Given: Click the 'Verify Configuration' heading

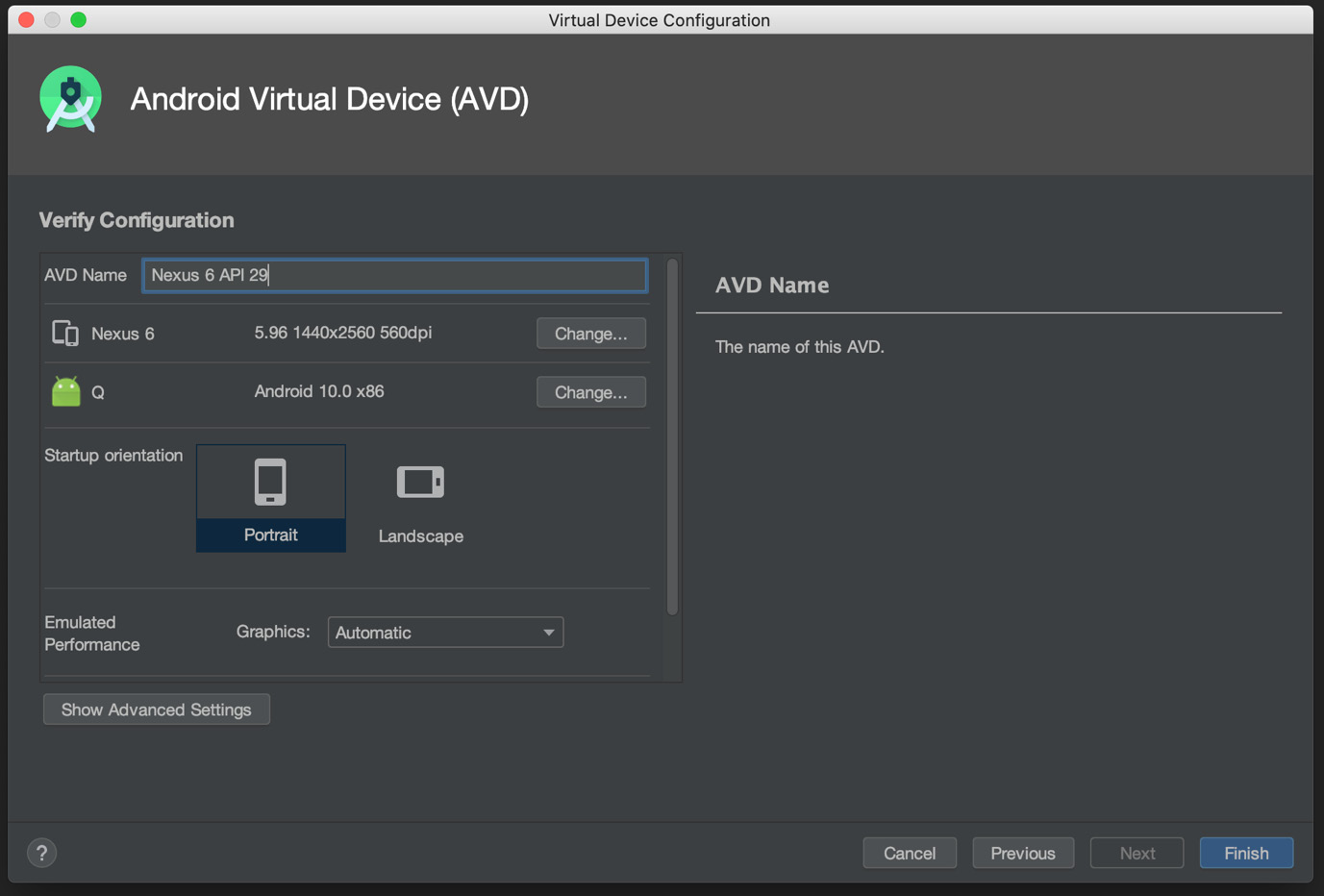Looking at the screenshot, I should 137,220.
